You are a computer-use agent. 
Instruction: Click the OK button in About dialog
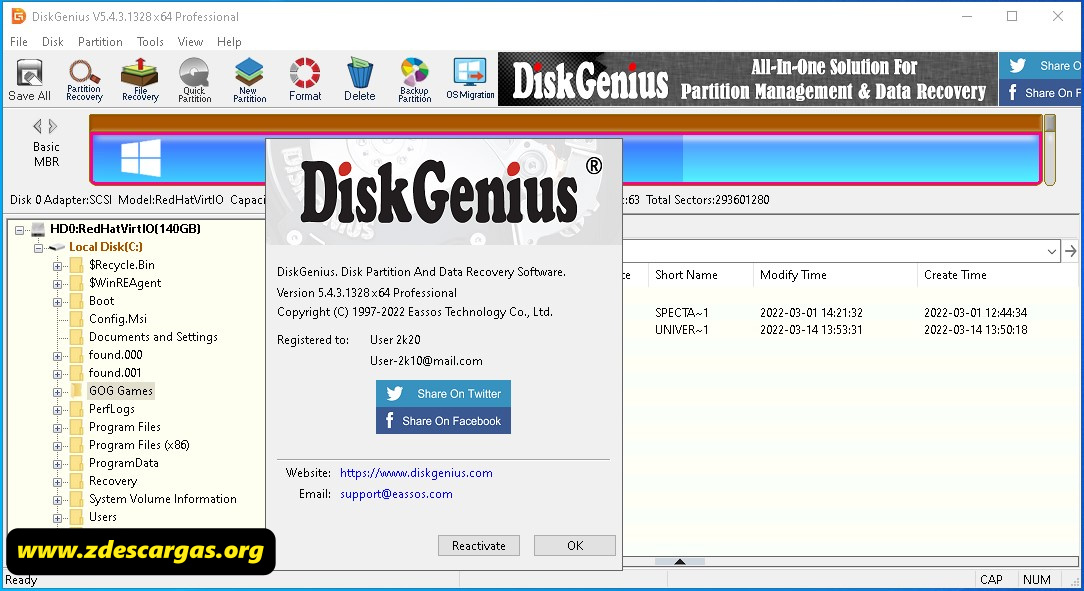click(574, 545)
